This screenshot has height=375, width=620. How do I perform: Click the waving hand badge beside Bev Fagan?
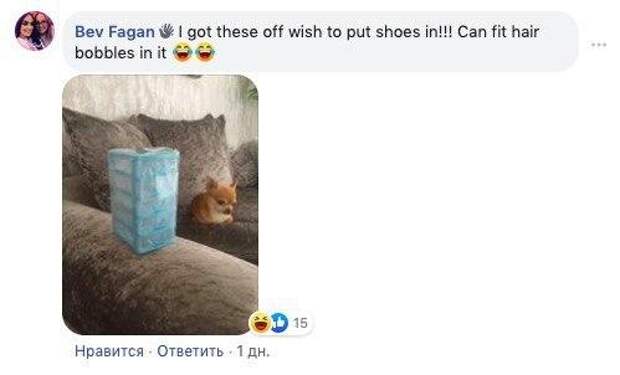pos(166,31)
